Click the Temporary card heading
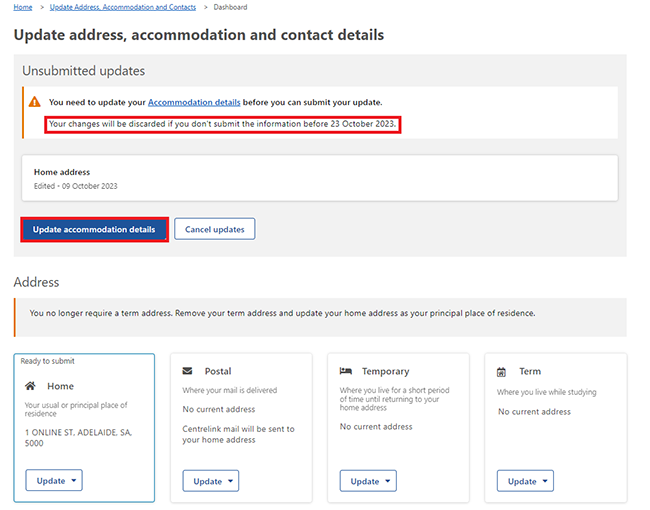 [x=385, y=371]
